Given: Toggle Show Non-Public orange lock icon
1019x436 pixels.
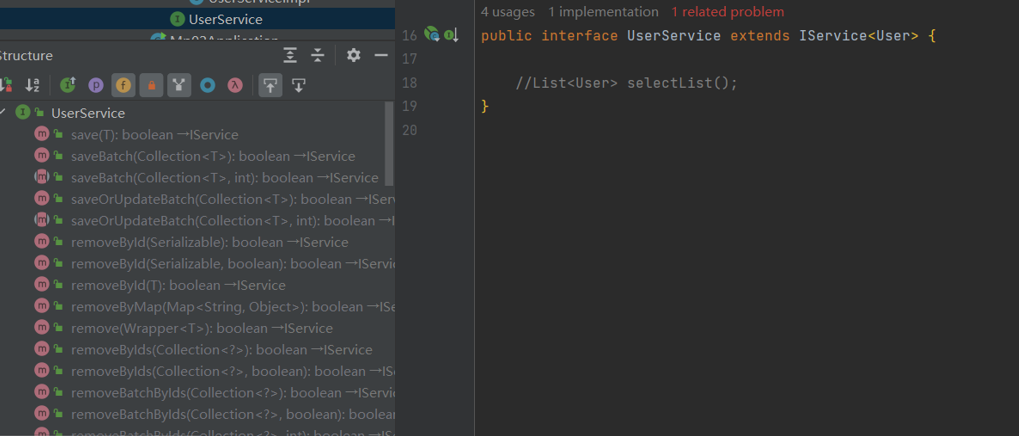Looking at the screenshot, I should (x=151, y=84).
